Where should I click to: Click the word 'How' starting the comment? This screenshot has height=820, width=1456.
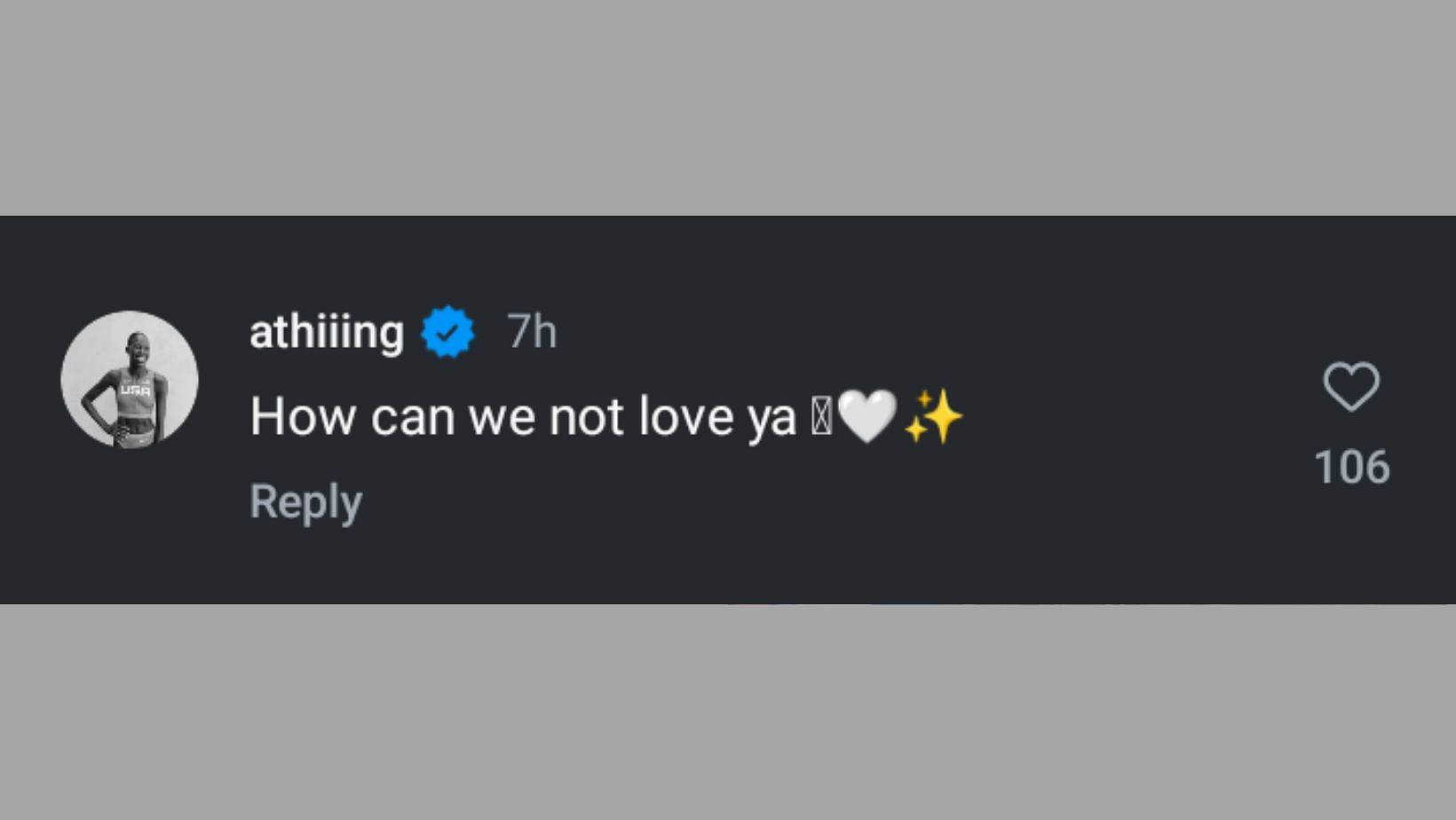303,416
